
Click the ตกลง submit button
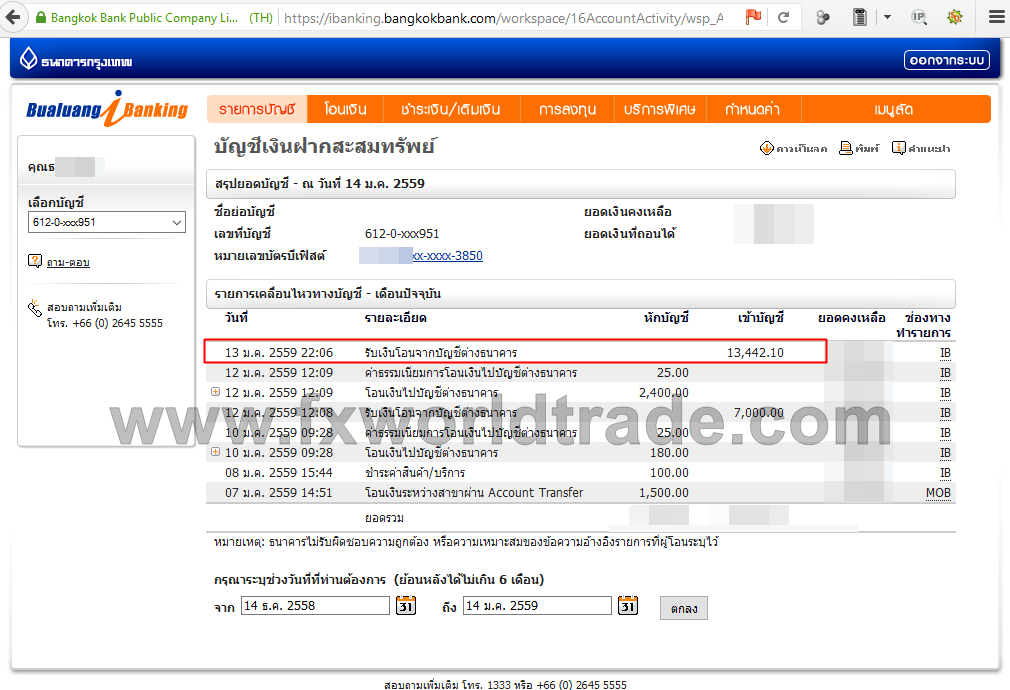(684, 608)
